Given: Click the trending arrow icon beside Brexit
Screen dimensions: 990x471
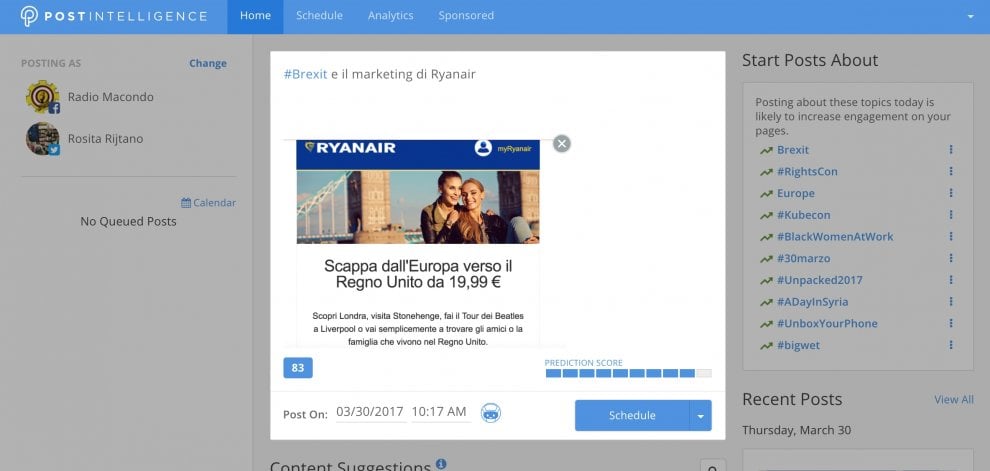Looking at the screenshot, I should [x=766, y=150].
